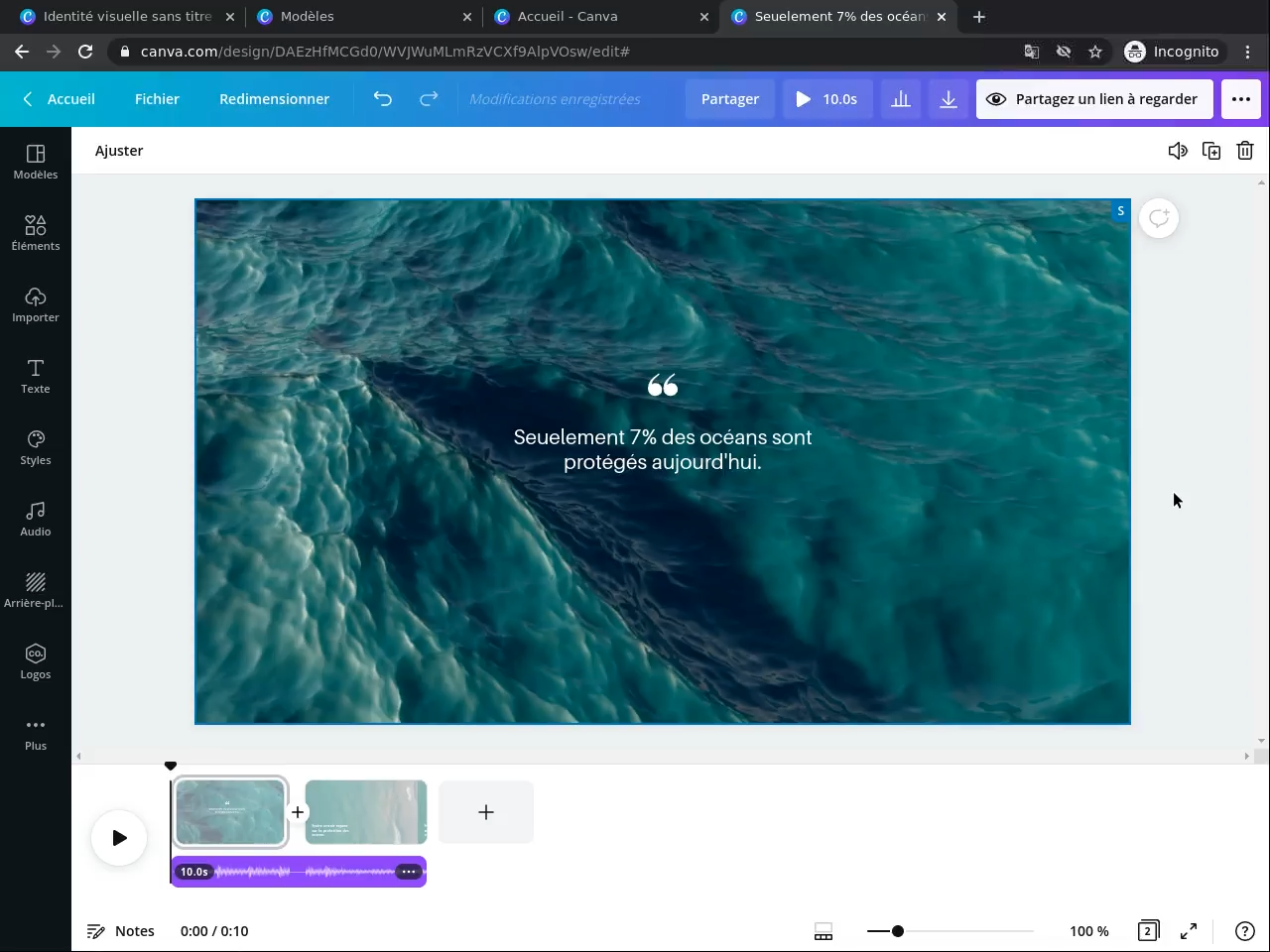Select the second page thumbnail in timeline
The image size is (1270, 952).
pos(366,812)
